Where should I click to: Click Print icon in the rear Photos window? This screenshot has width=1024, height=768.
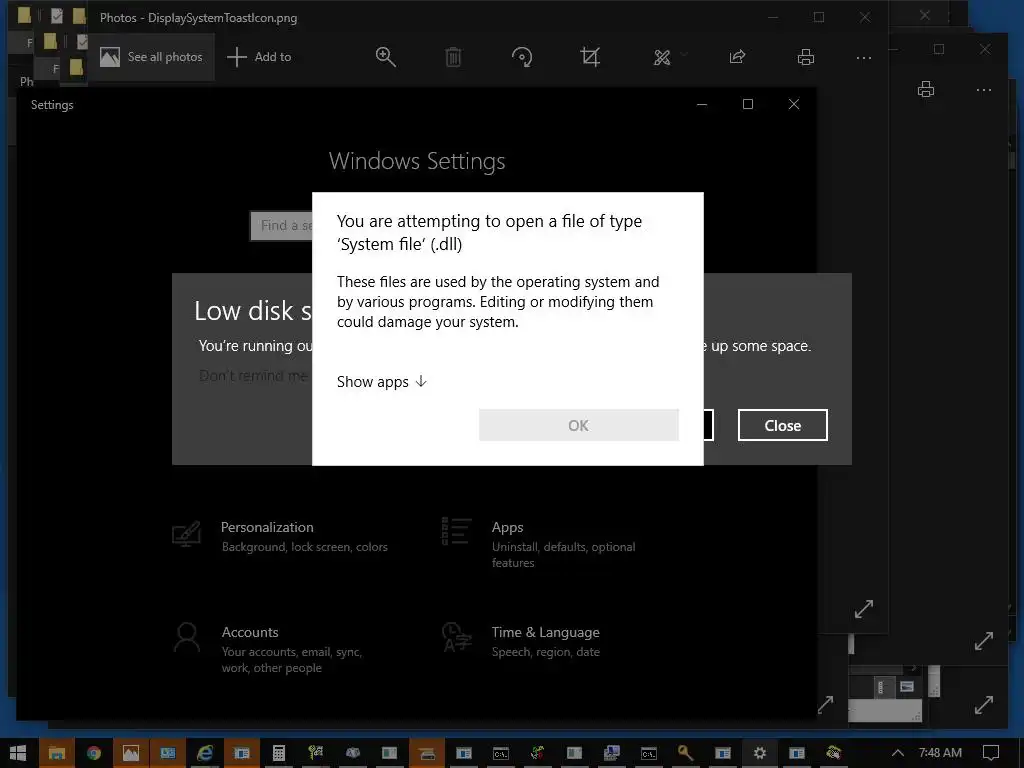[x=926, y=89]
